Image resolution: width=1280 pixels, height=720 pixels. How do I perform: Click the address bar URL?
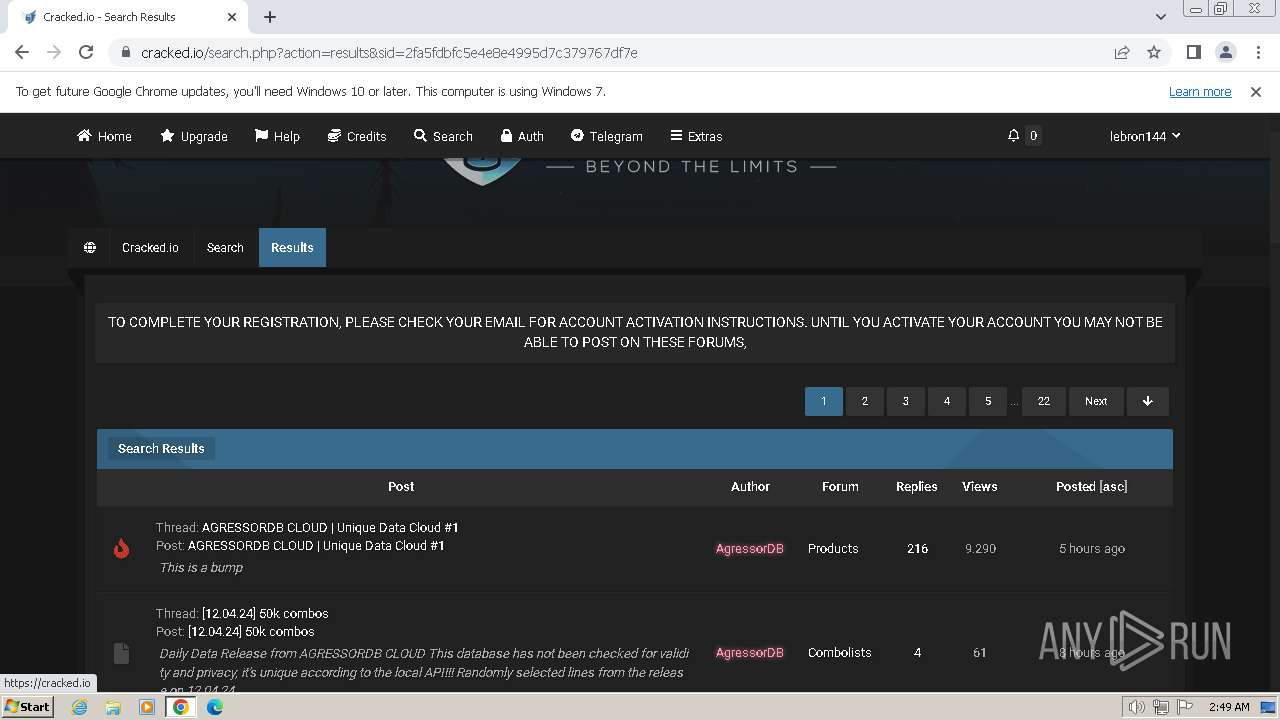coord(389,52)
